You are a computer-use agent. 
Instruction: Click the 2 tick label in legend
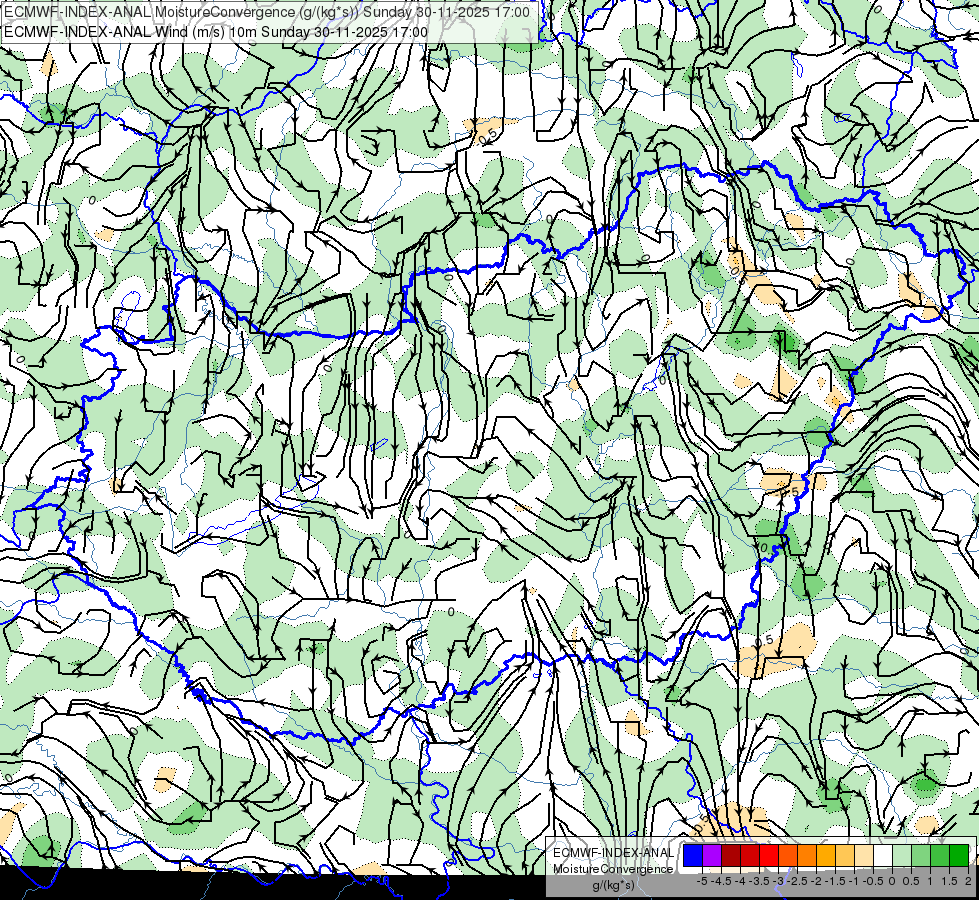pos(968,881)
